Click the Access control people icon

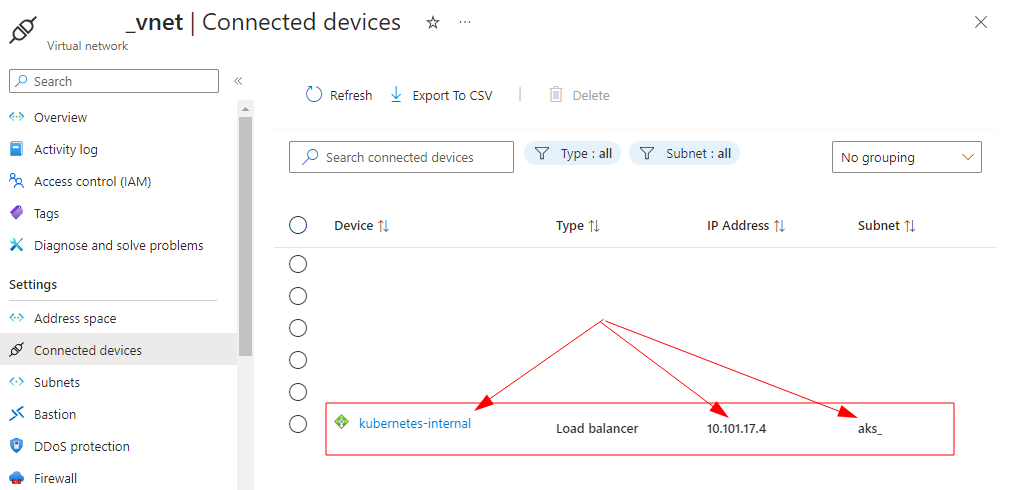(x=16, y=181)
